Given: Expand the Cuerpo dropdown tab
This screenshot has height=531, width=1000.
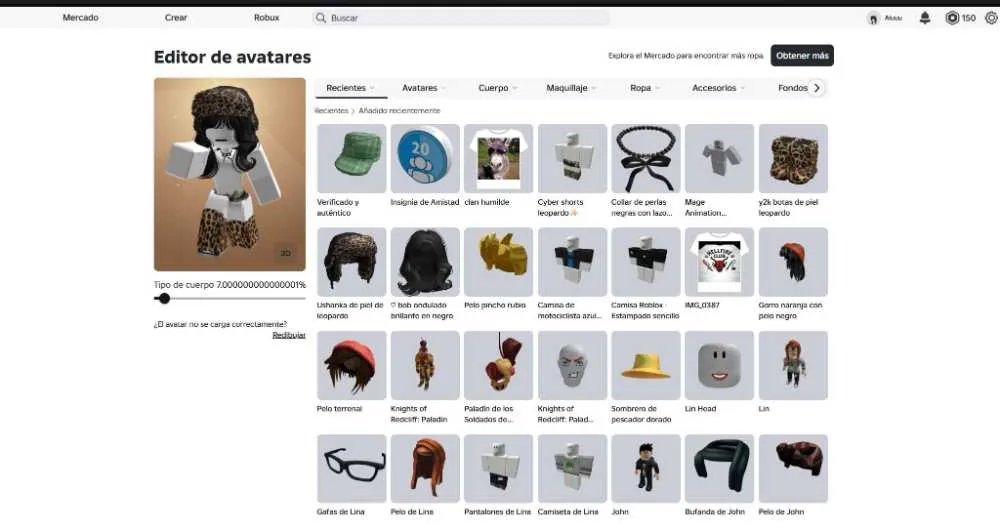Looking at the screenshot, I should (498, 88).
